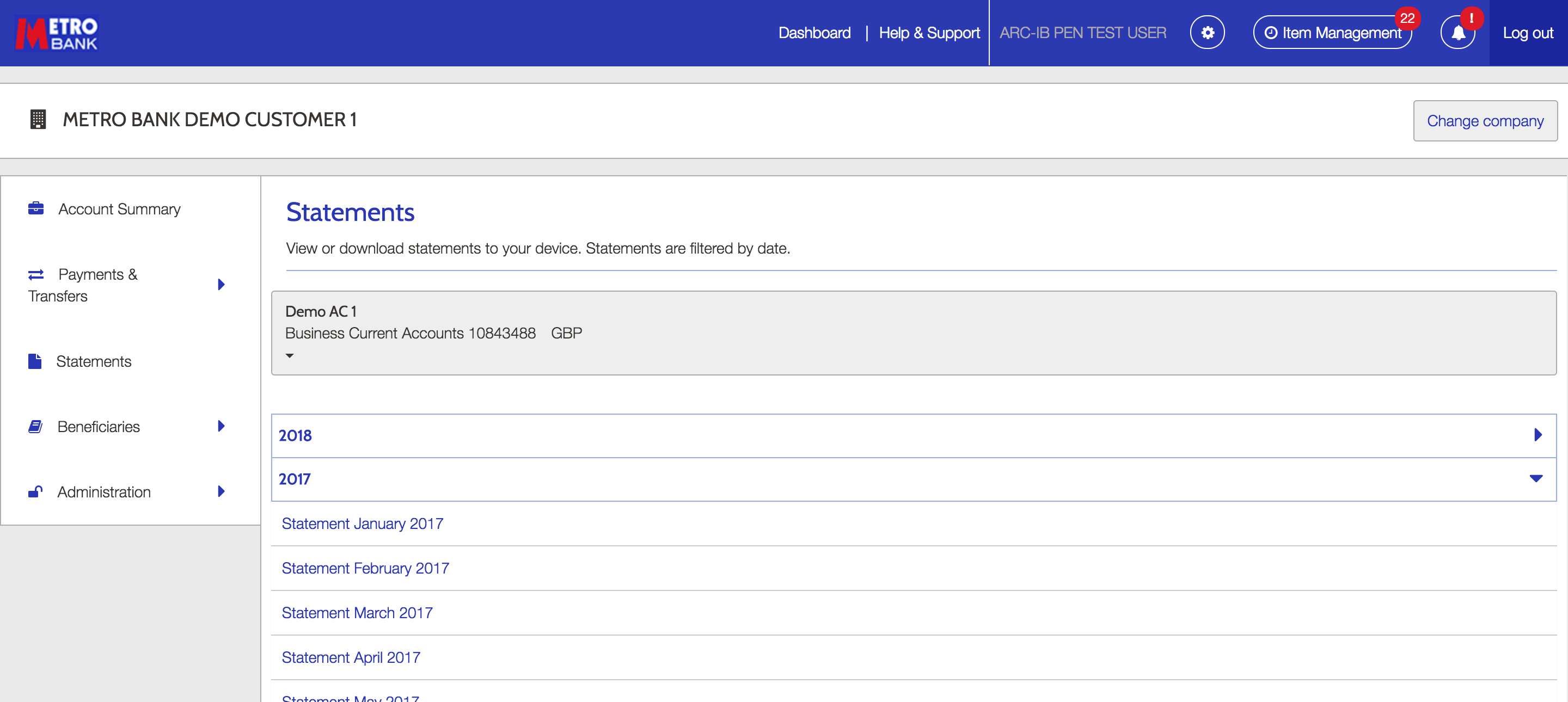Click the 2017 year header label
This screenshot has width=1568, height=702.
point(295,479)
